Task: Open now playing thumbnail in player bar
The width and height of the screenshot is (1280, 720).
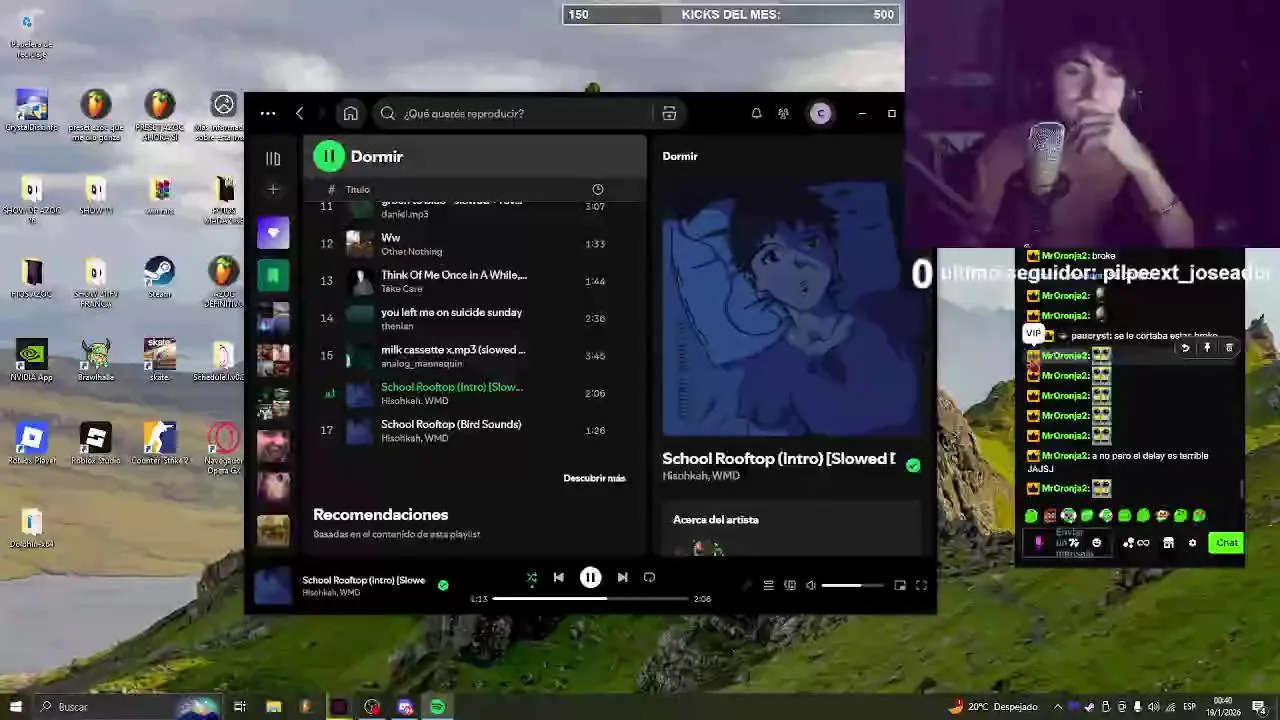Action: pos(272,585)
